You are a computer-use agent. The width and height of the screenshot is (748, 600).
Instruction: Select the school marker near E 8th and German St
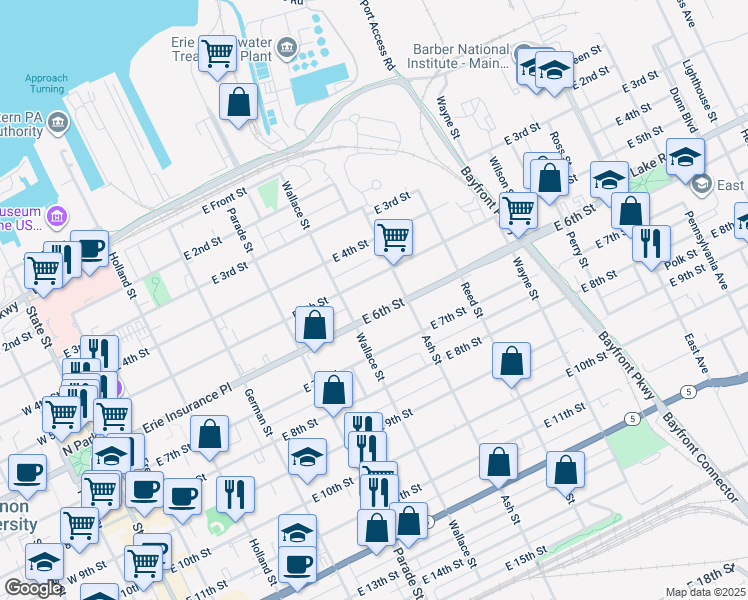(x=308, y=456)
